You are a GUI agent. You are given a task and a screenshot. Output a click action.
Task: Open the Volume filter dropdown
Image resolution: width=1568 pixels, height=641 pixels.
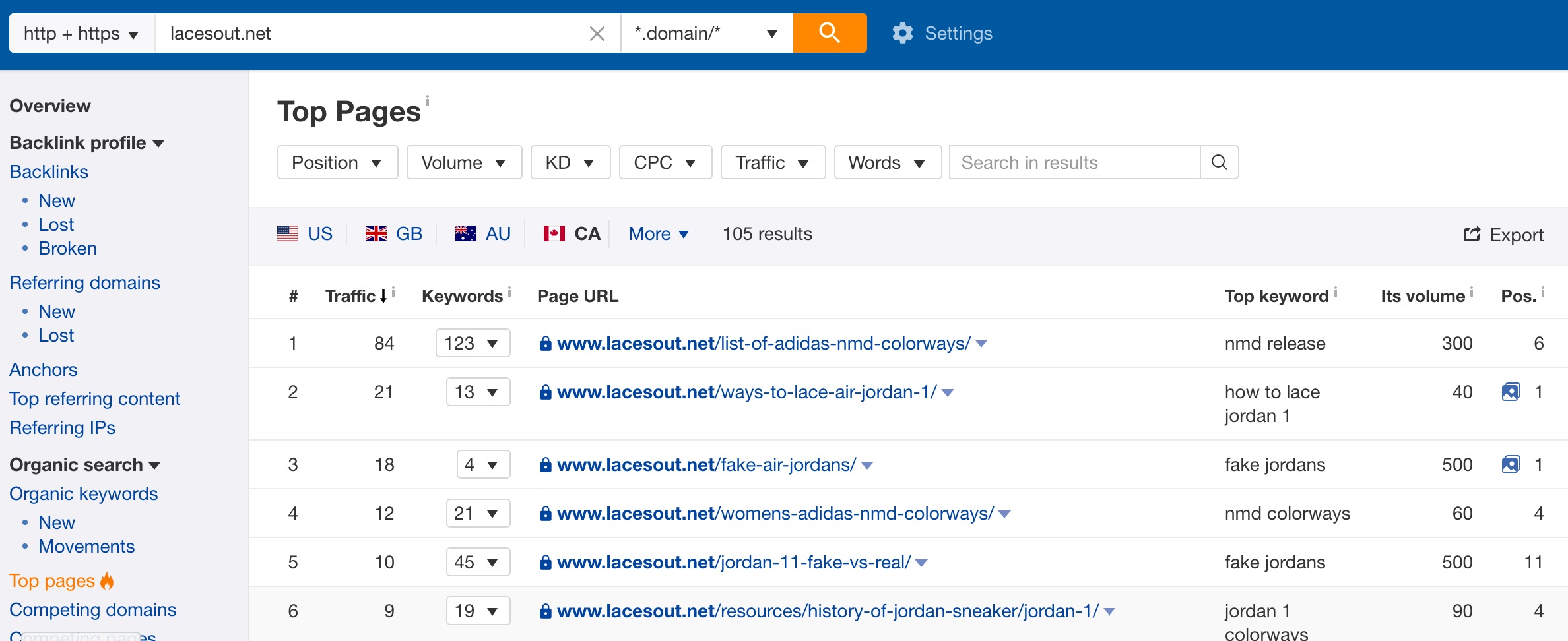[464, 162]
